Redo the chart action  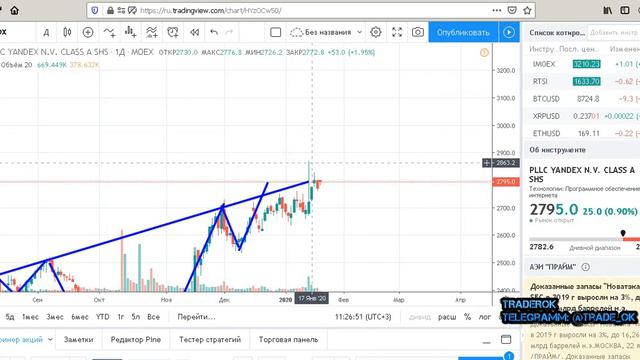(229, 32)
